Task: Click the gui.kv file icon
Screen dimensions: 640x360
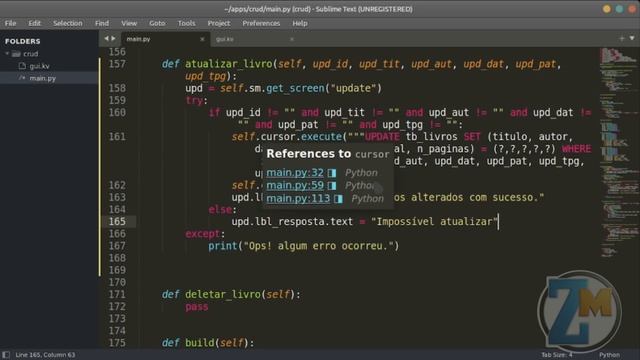Action: tap(22, 66)
